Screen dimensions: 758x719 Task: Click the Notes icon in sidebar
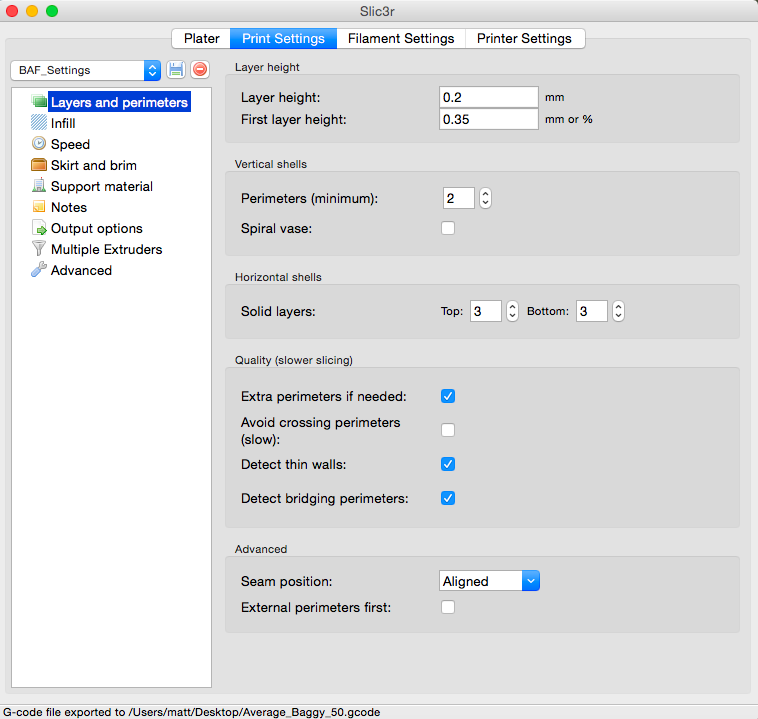(39, 207)
